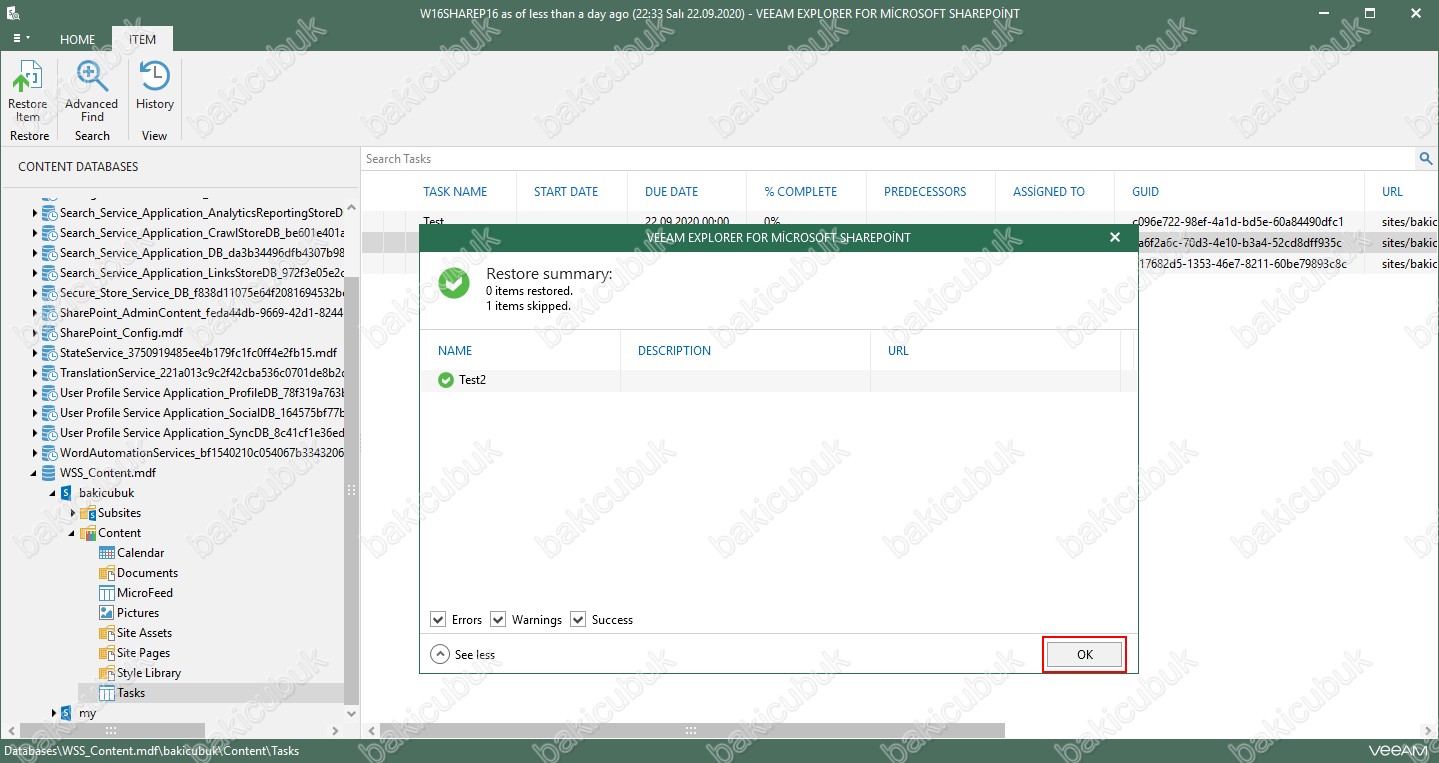Select the ITEM ribbon tab

pyautogui.click(x=142, y=39)
